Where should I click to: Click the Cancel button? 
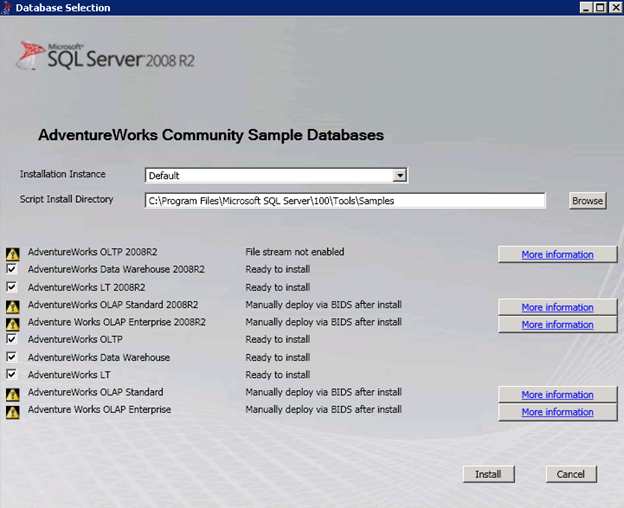click(571, 474)
